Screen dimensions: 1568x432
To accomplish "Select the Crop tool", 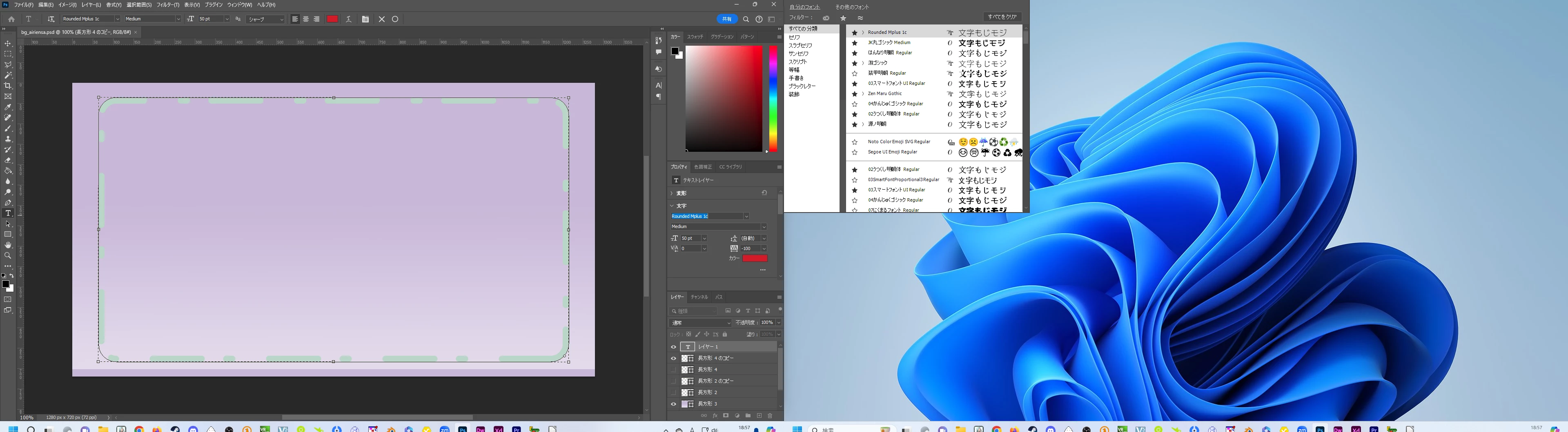I will pyautogui.click(x=8, y=86).
